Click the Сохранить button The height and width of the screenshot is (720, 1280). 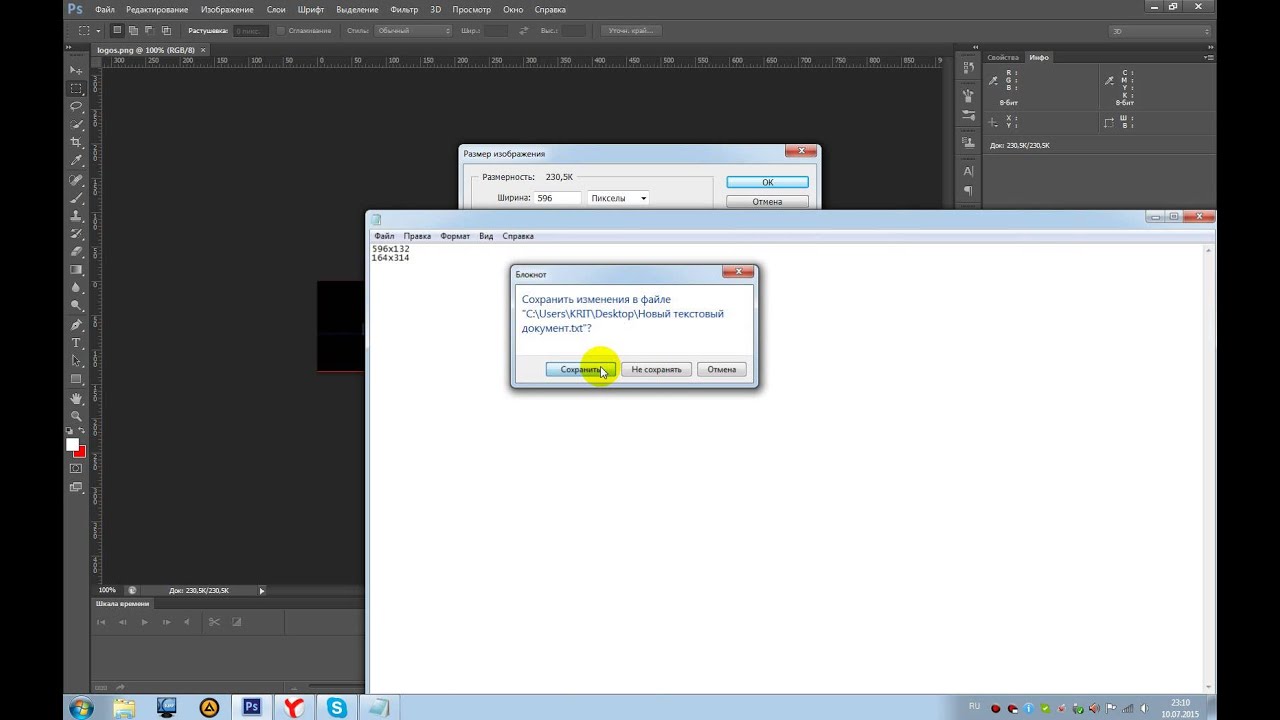coord(580,369)
